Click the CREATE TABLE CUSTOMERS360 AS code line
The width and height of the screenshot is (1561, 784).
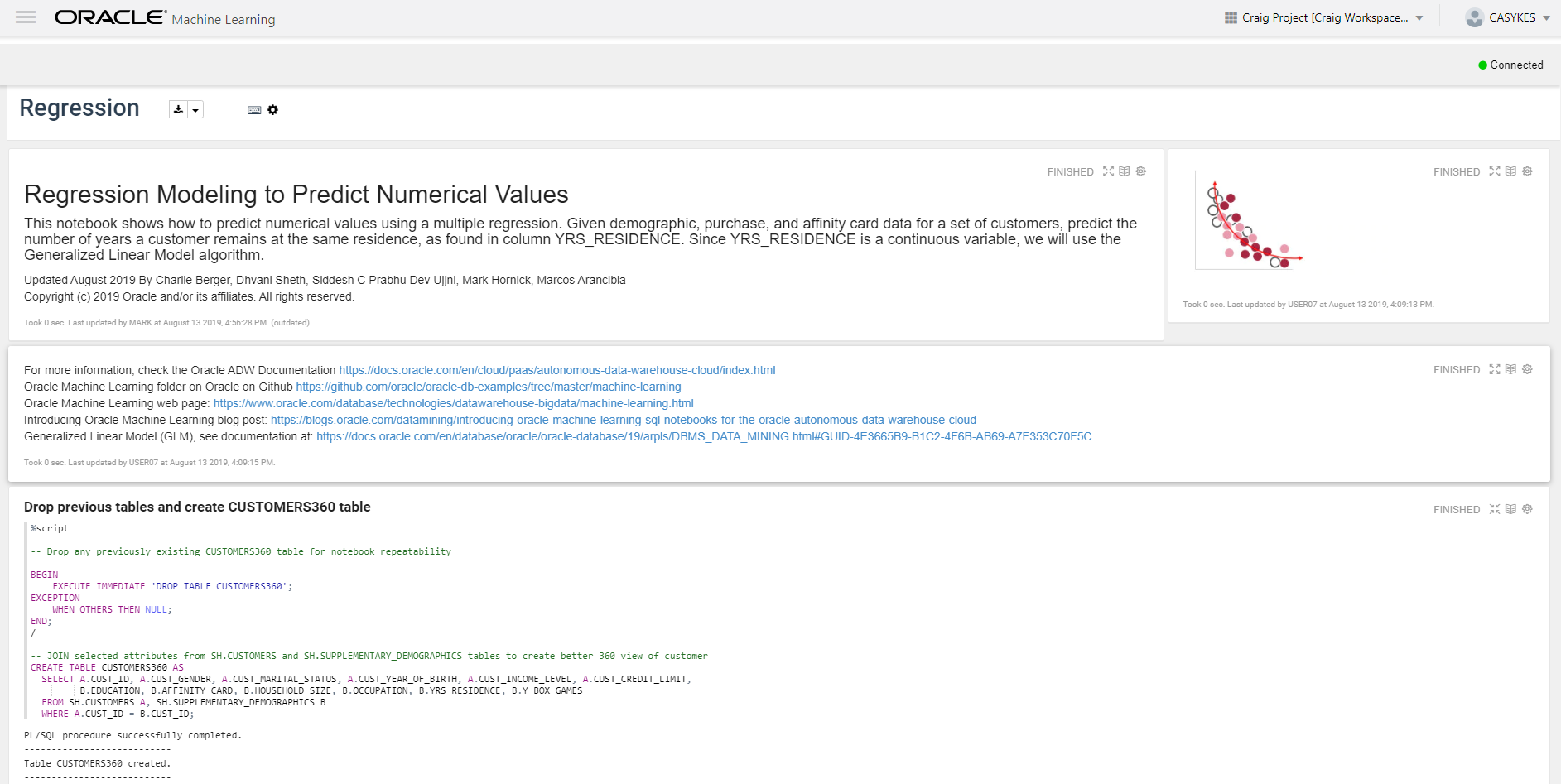(x=107, y=667)
